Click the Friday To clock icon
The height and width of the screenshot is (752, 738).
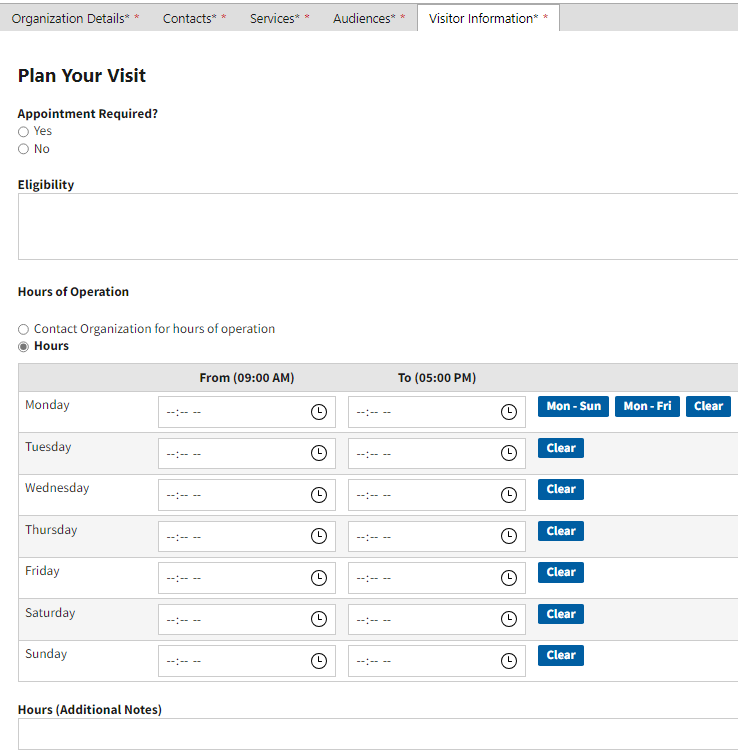[509, 578]
